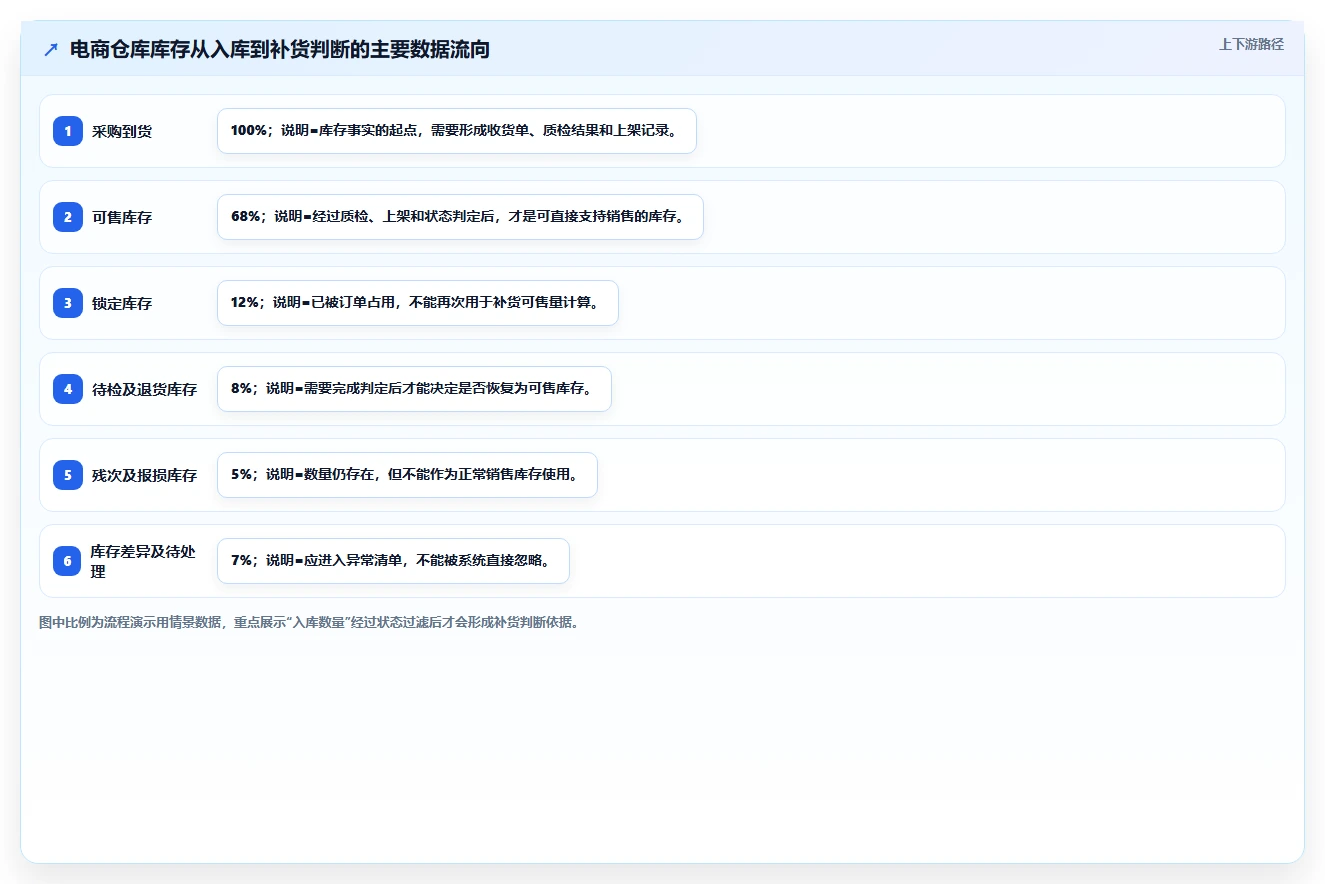The width and height of the screenshot is (1325, 884).
Task: Click the 100% description box for 采购到货
Action: point(457,131)
